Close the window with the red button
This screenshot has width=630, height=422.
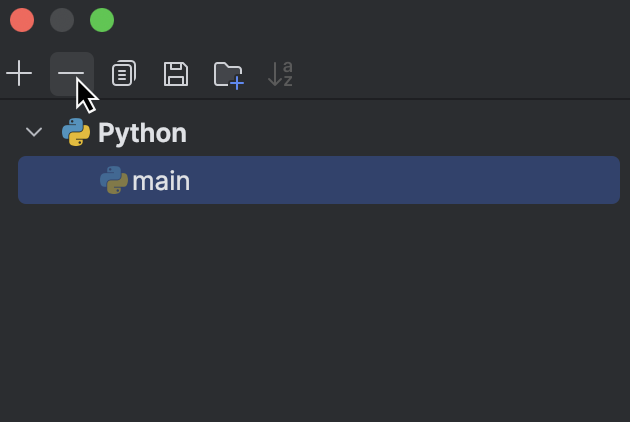click(x=22, y=20)
